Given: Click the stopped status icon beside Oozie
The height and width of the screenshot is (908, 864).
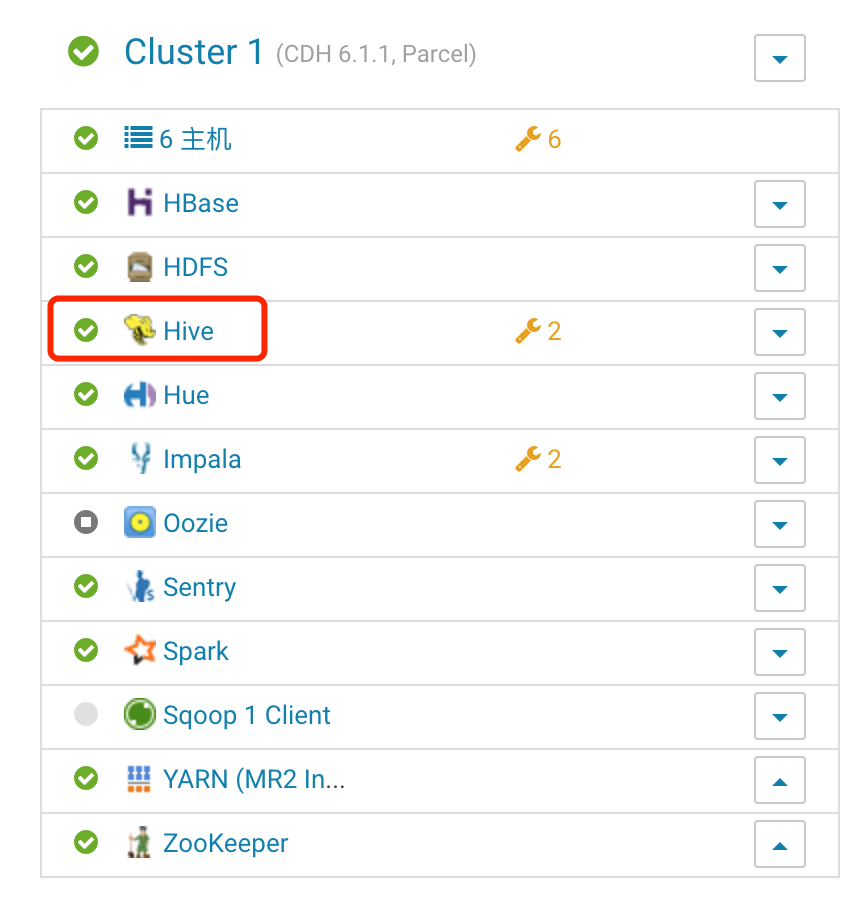Looking at the screenshot, I should (85, 523).
